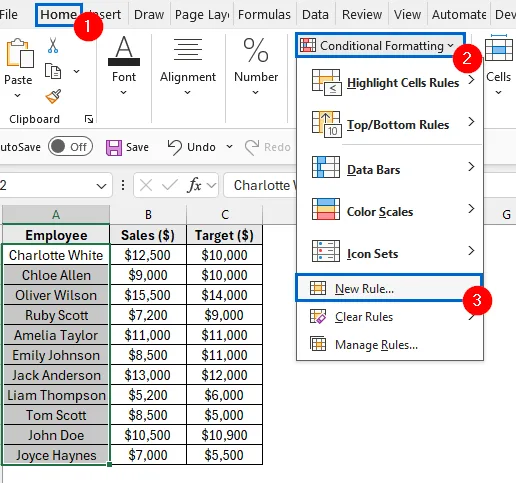Screen dimensions: 516x483
Task: Click the Enter checkmark in formula bar
Action: (x=170, y=185)
